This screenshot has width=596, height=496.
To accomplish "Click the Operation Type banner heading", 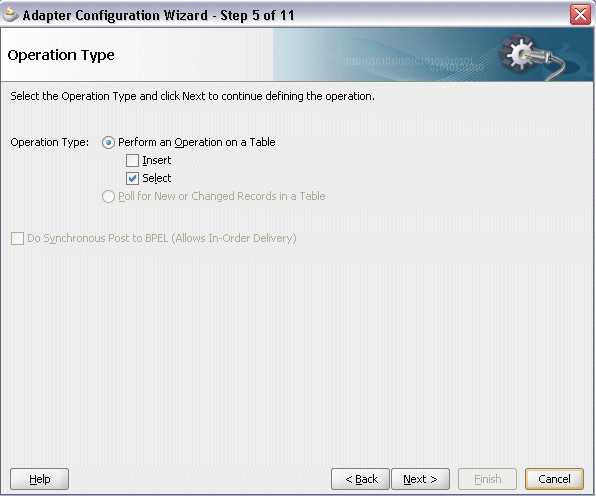I will tap(61, 55).
